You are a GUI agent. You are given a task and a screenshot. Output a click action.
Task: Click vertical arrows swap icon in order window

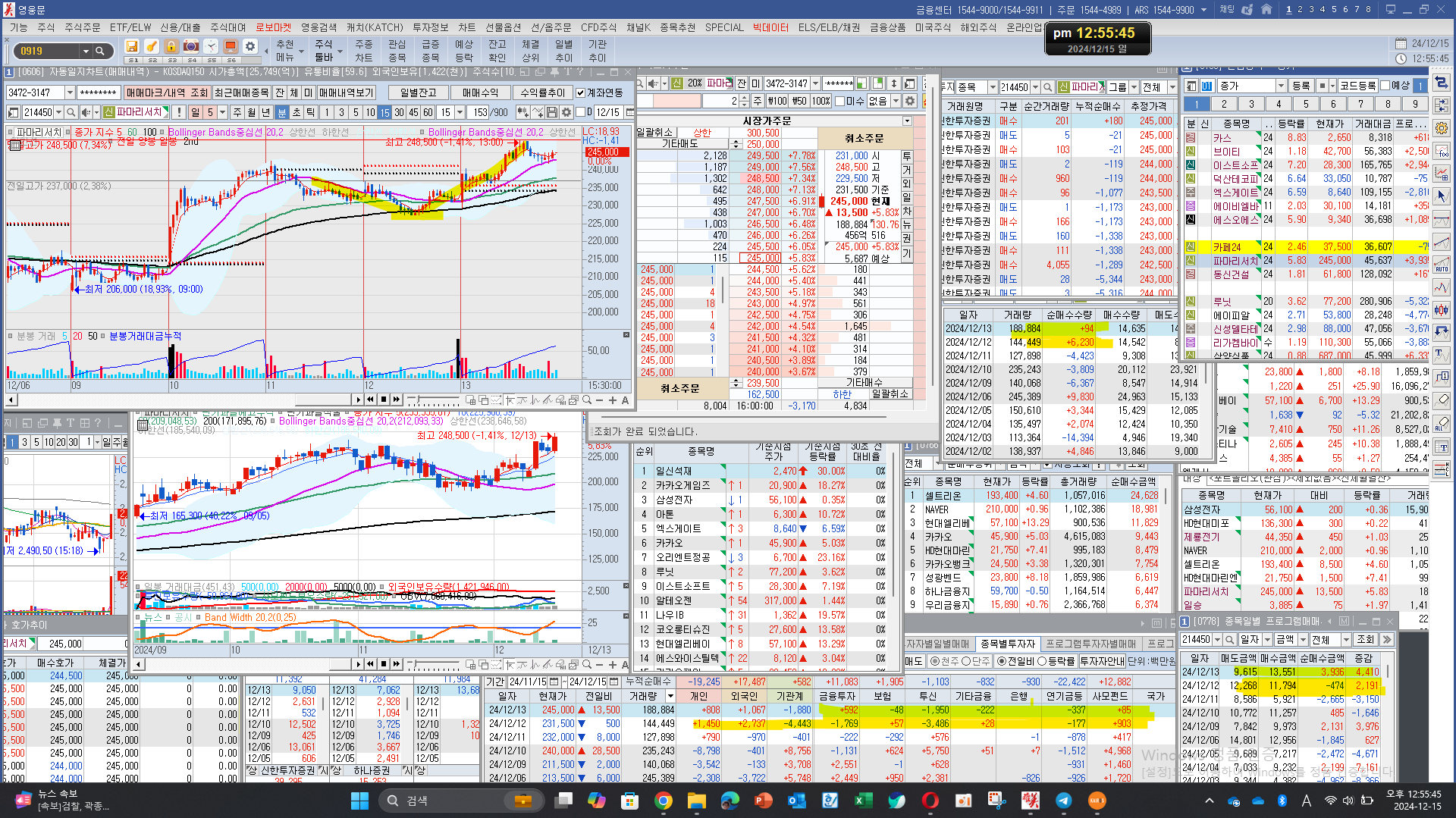894,83
